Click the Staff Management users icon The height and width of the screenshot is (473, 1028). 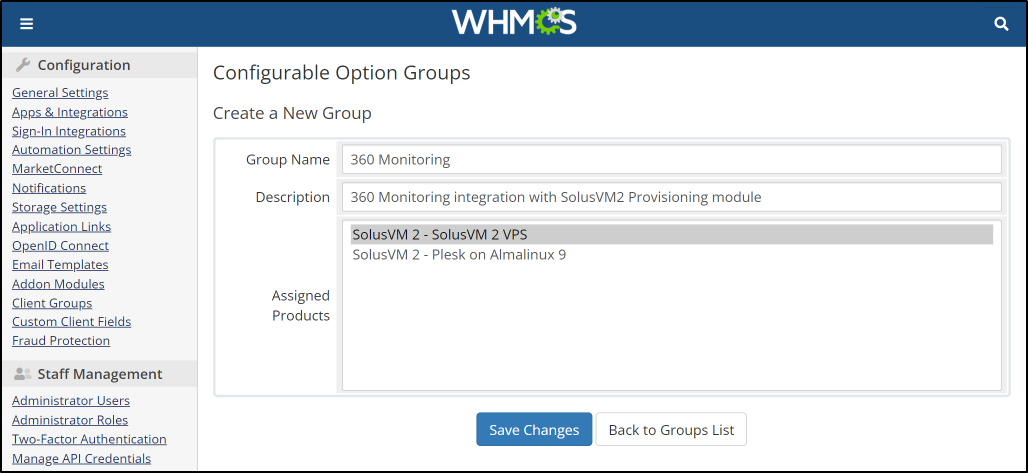(23, 374)
